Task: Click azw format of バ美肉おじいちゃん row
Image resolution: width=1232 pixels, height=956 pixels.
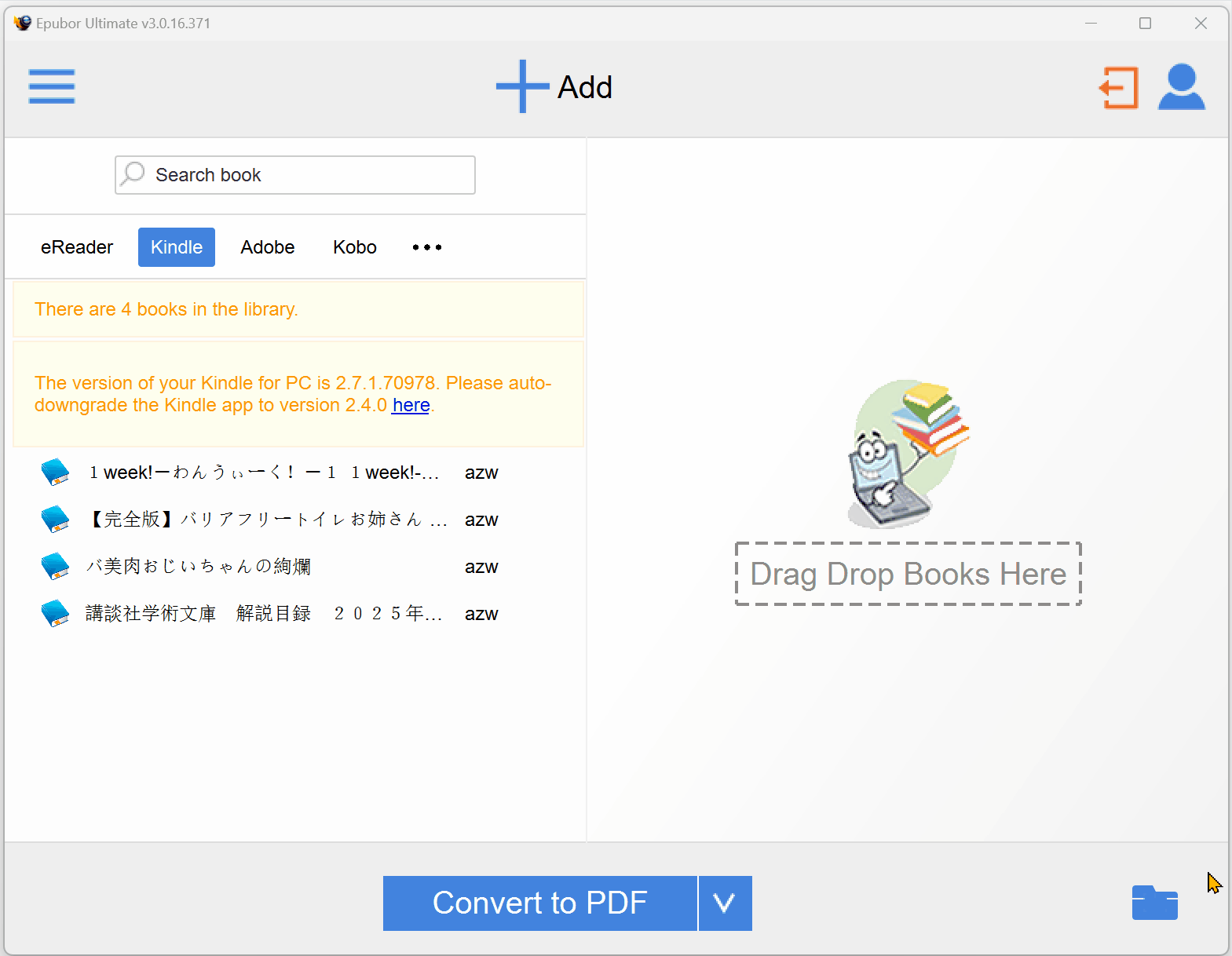Action: point(481,567)
